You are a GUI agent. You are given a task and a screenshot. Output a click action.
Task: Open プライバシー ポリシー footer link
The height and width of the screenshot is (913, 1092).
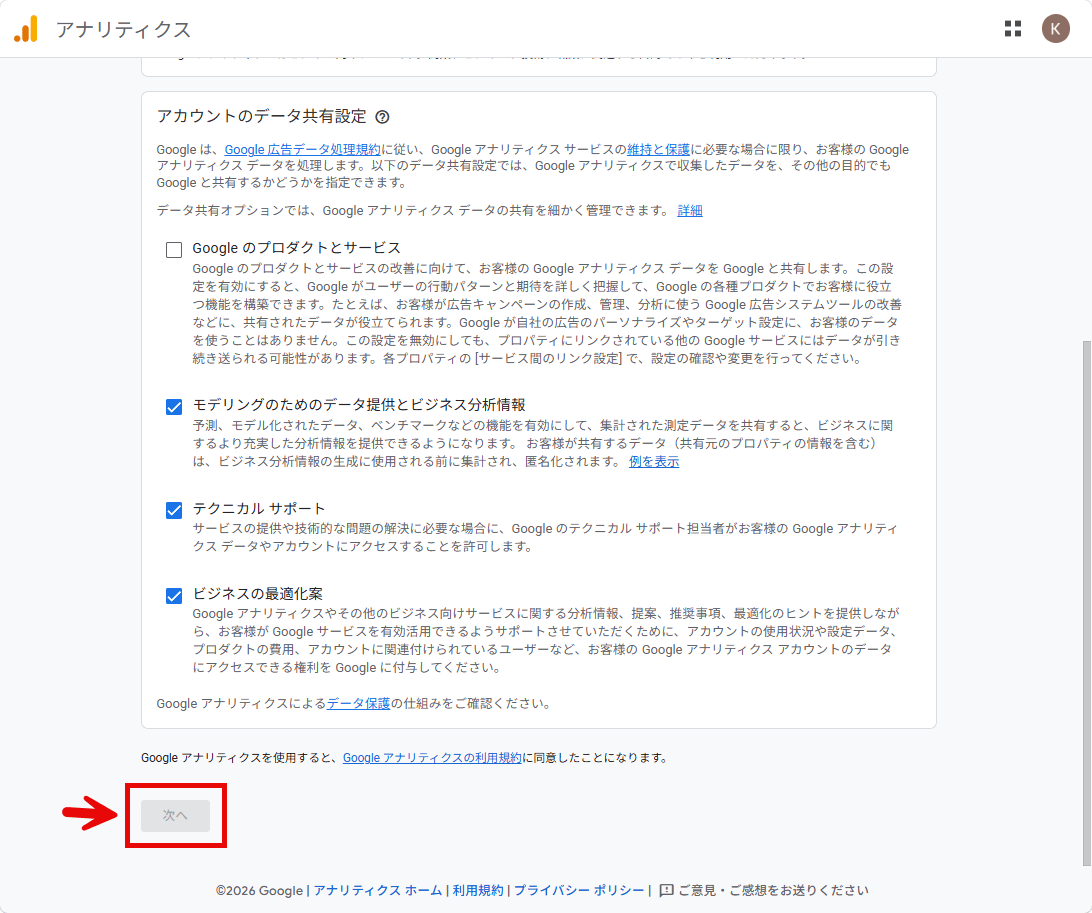tap(579, 890)
